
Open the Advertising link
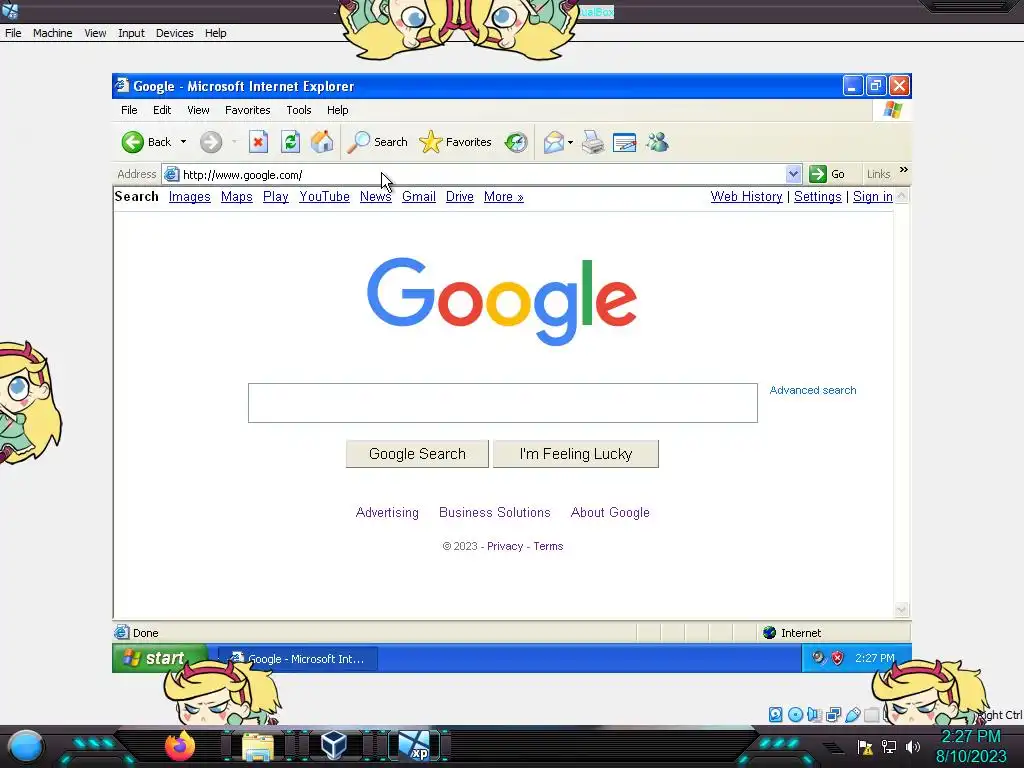(x=387, y=513)
